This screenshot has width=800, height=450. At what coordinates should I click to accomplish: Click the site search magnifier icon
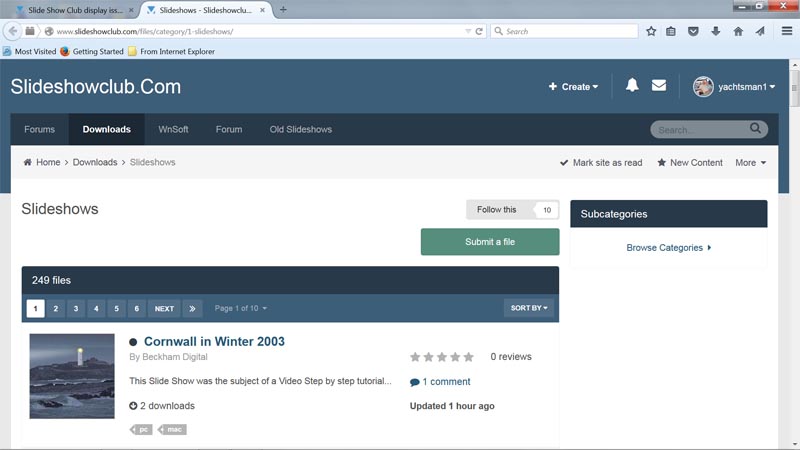point(755,129)
